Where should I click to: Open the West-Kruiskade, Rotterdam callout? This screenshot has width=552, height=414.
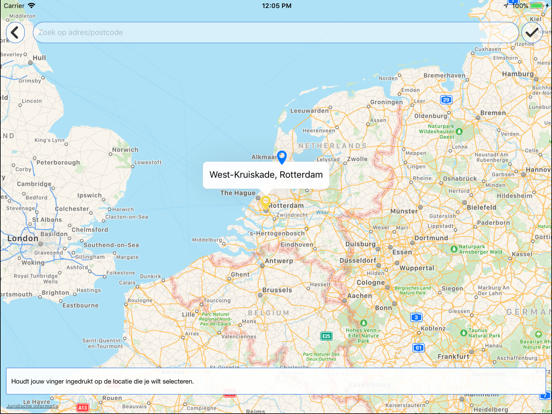(x=266, y=175)
